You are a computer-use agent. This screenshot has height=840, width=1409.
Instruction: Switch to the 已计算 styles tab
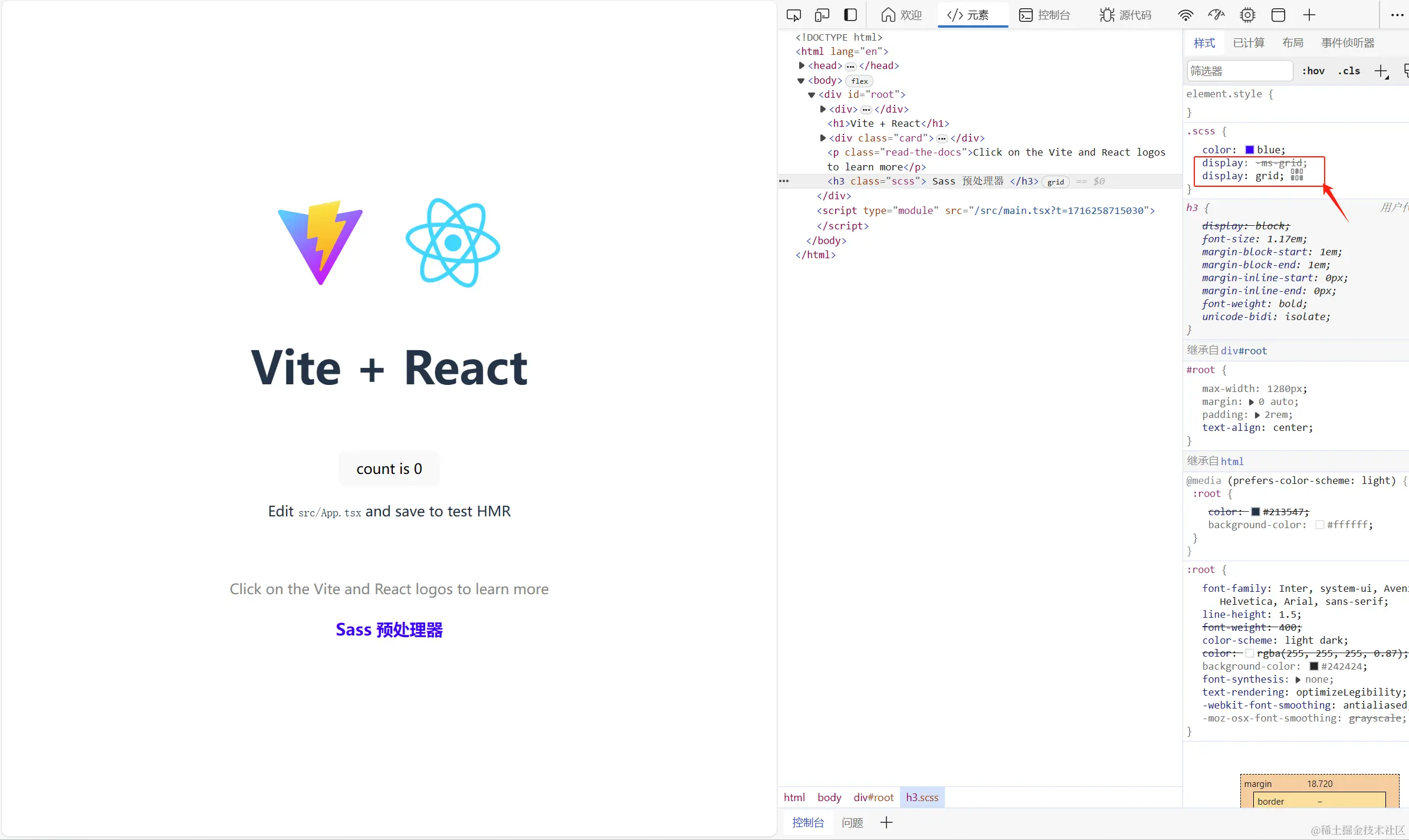click(1249, 43)
